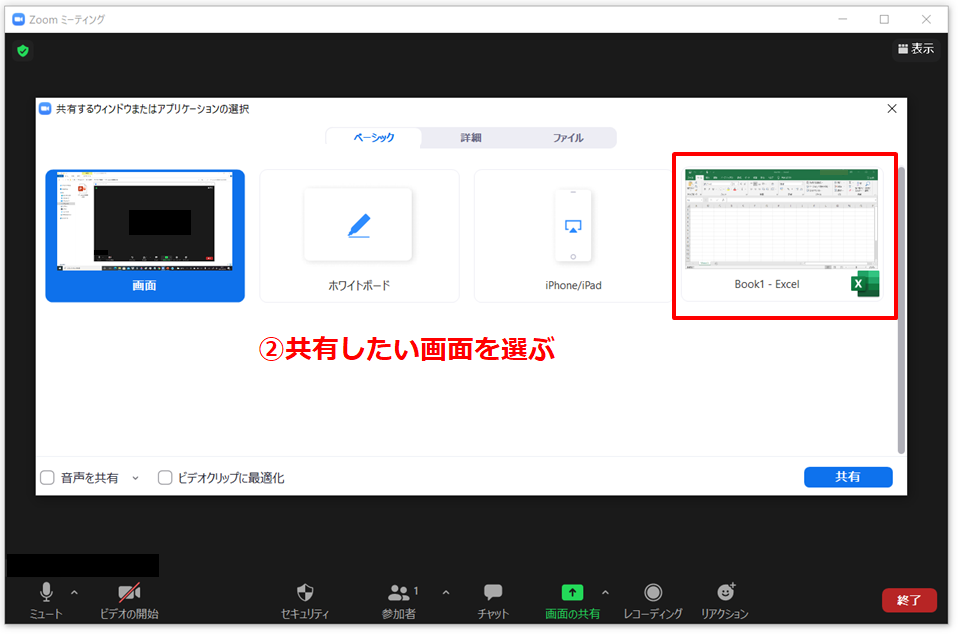Enable the 音声を共有 checkbox
960x636 pixels.
[47, 477]
